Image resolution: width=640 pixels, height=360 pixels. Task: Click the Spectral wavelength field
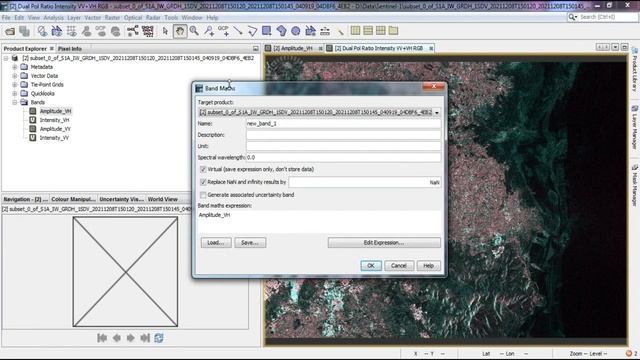343,158
